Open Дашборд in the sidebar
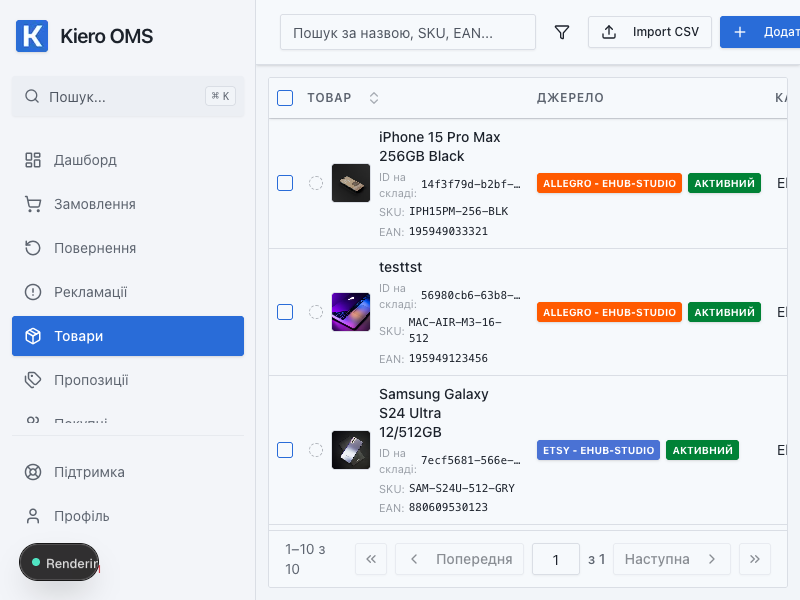This screenshot has width=800, height=600. coord(128,160)
